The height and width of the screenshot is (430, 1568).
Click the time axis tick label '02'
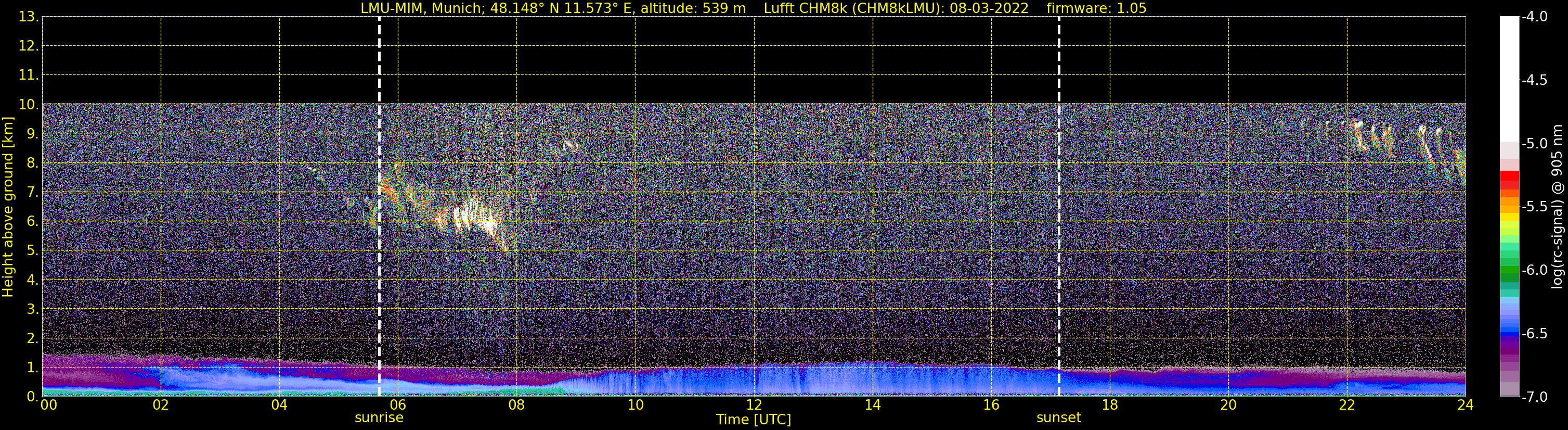tap(160, 405)
